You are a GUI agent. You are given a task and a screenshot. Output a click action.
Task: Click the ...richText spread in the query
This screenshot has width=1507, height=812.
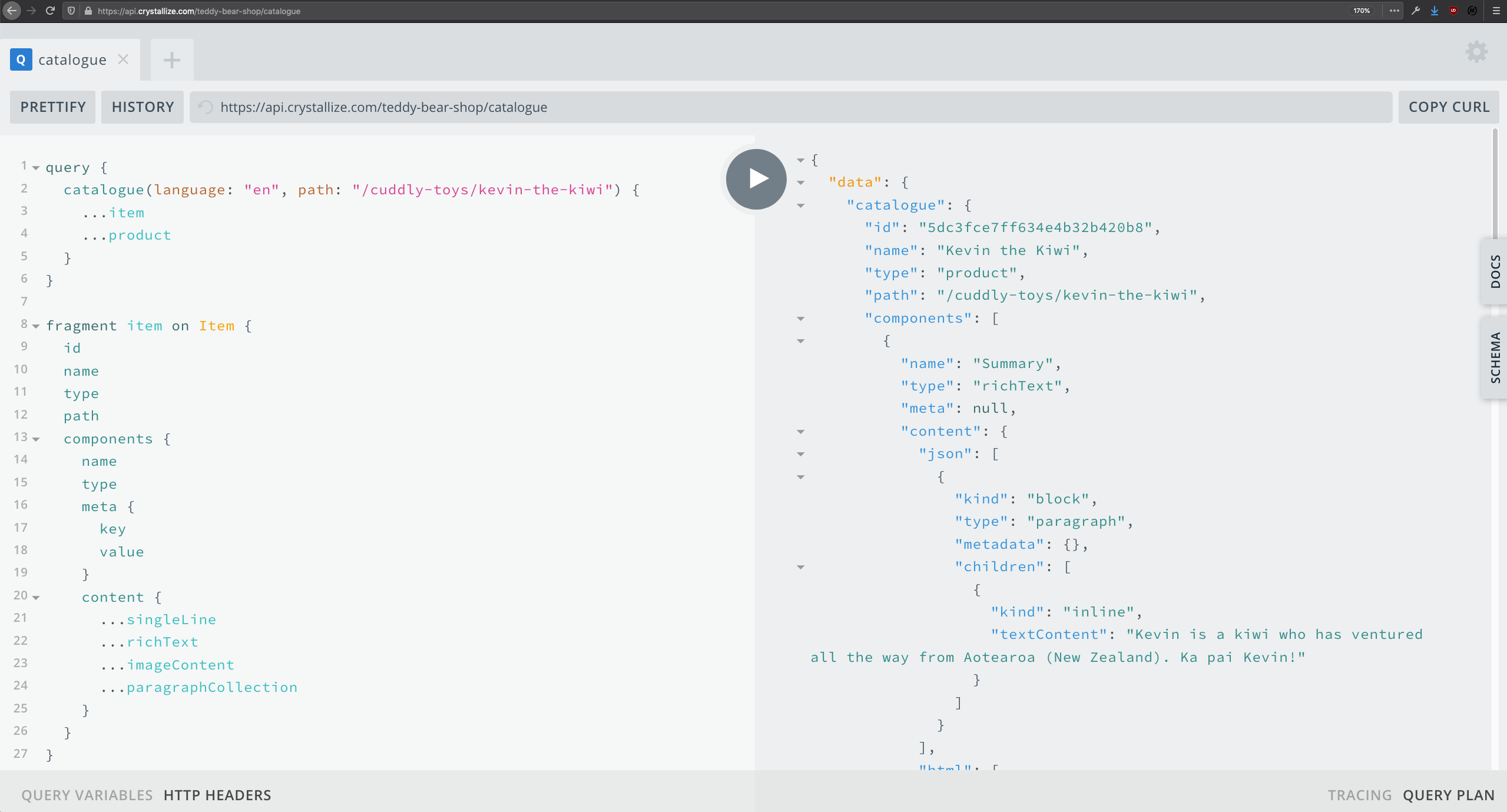(149, 642)
